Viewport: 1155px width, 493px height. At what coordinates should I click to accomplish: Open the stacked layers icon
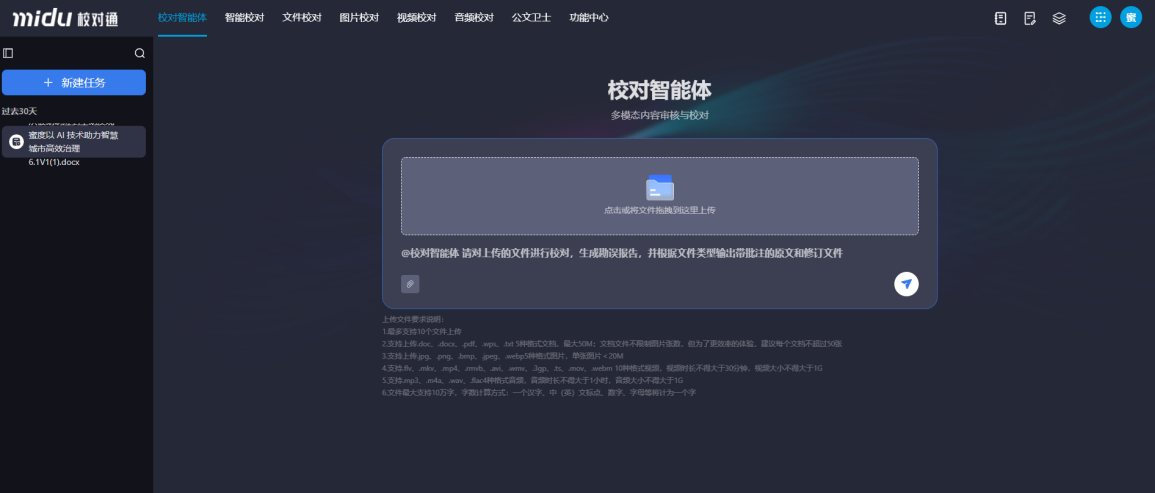tap(1059, 18)
